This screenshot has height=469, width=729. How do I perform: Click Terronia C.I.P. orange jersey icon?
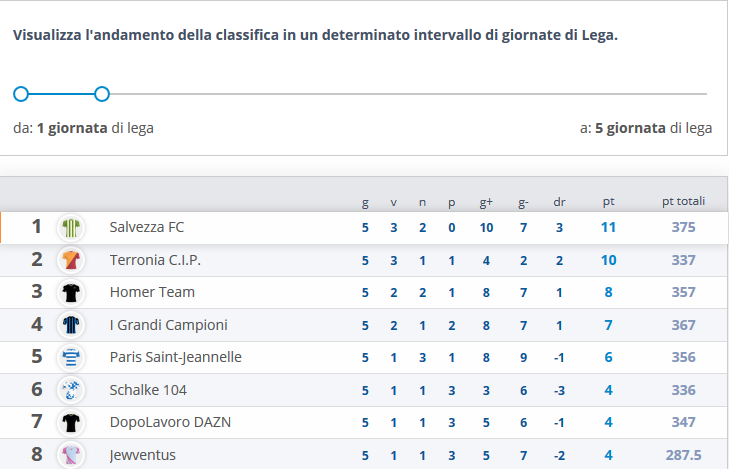70,260
